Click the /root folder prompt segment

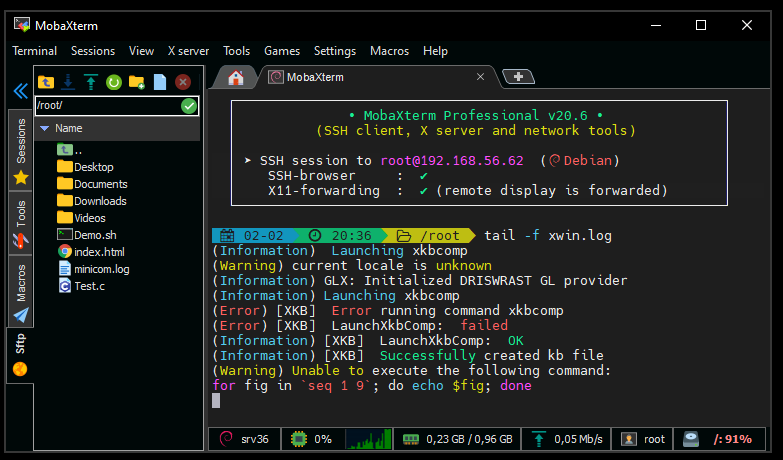pyautogui.click(x=431, y=235)
